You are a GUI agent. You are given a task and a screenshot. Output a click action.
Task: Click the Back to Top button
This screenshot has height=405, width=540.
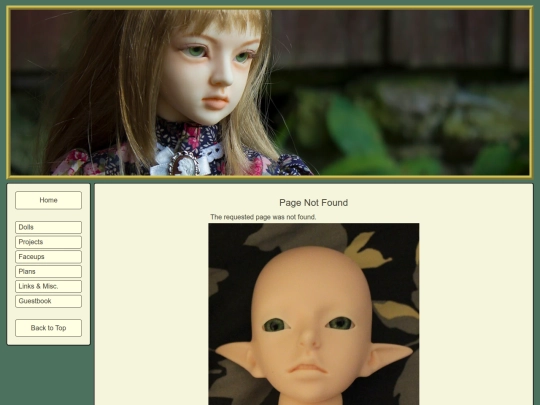[48, 328]
